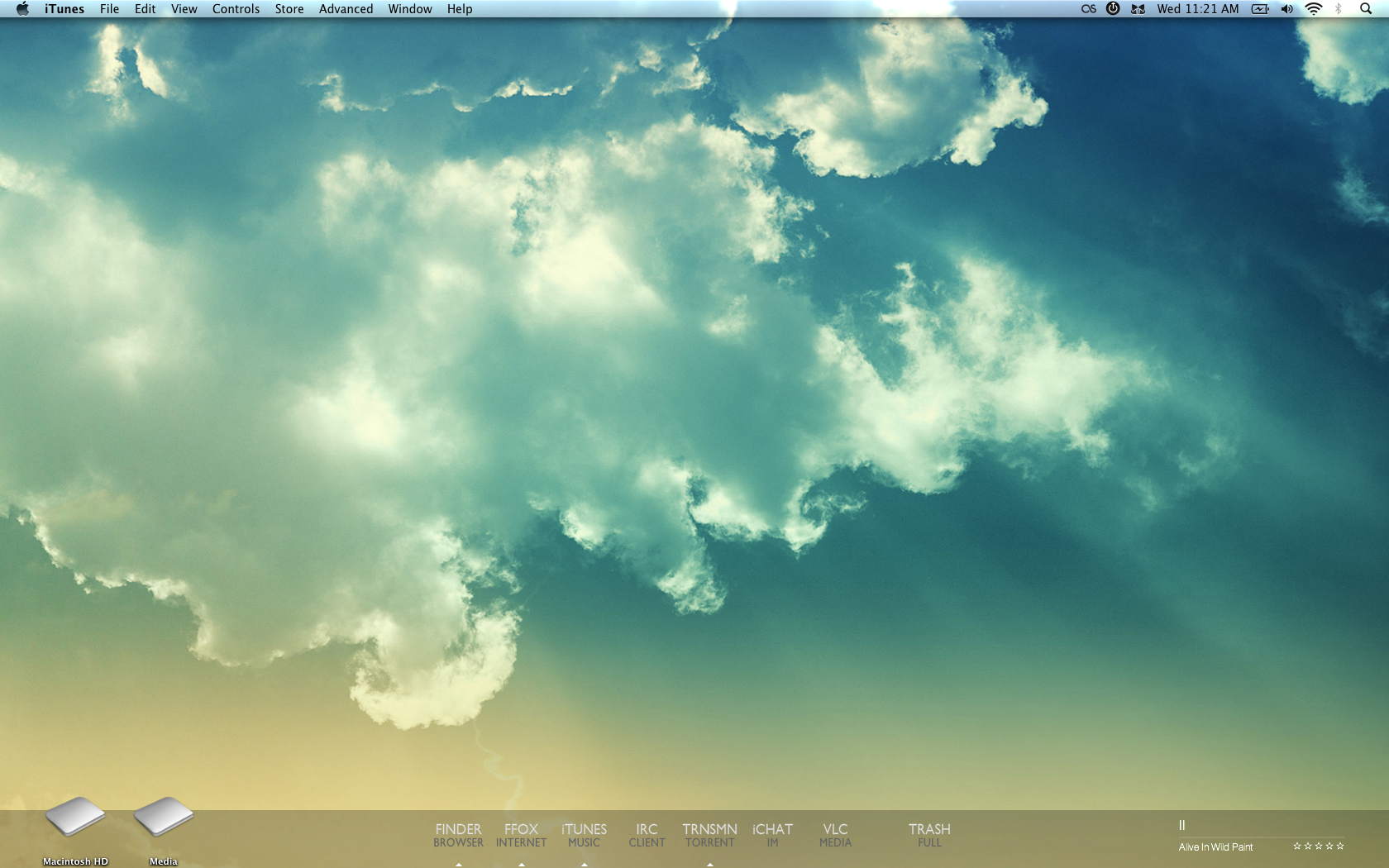Launch iCHAT IM from the dock
This screenshot has width=1389, height=868.
click(772, 835)
